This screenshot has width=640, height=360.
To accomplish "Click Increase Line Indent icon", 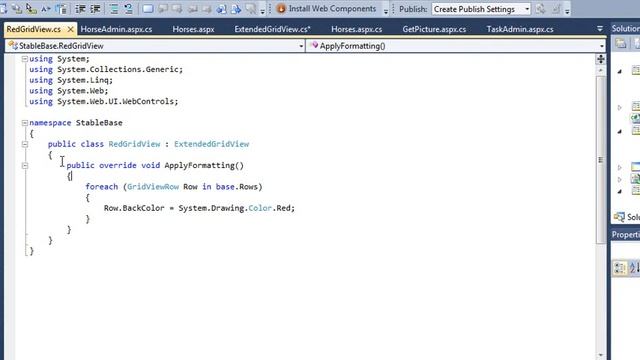I will pos(95,9).
